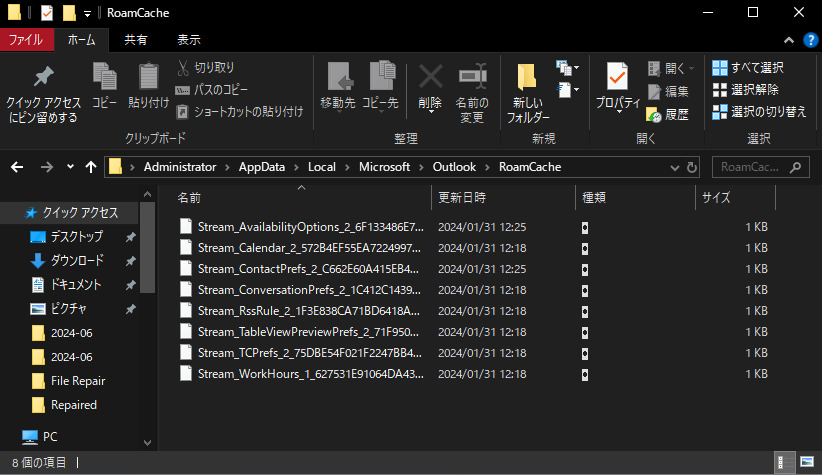Select the Stream_Calendar_2 file
This screenshot has height=475, width=822.
[309, 248]
